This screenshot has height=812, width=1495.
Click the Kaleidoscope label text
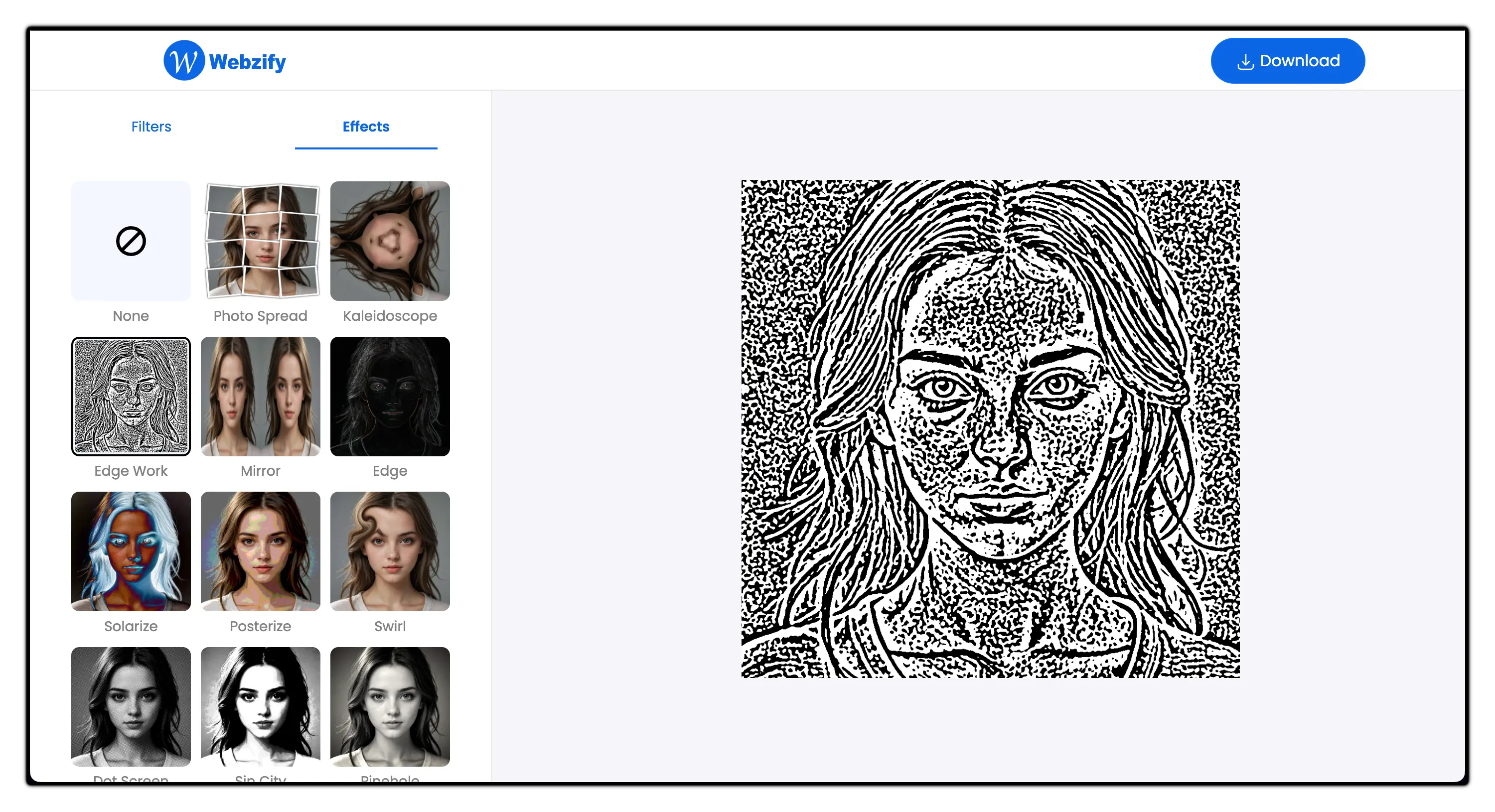(389, 316)
